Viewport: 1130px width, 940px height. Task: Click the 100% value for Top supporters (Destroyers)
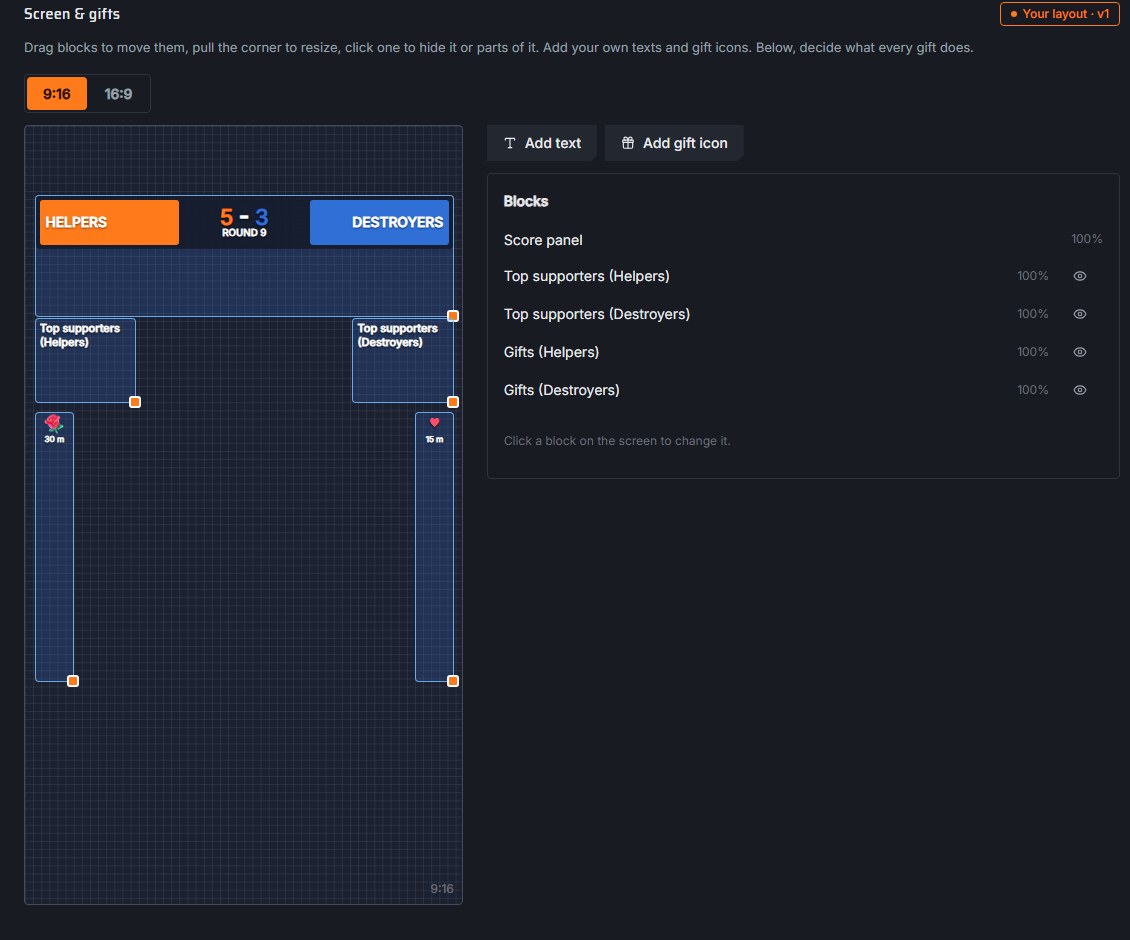[1033, 314]
